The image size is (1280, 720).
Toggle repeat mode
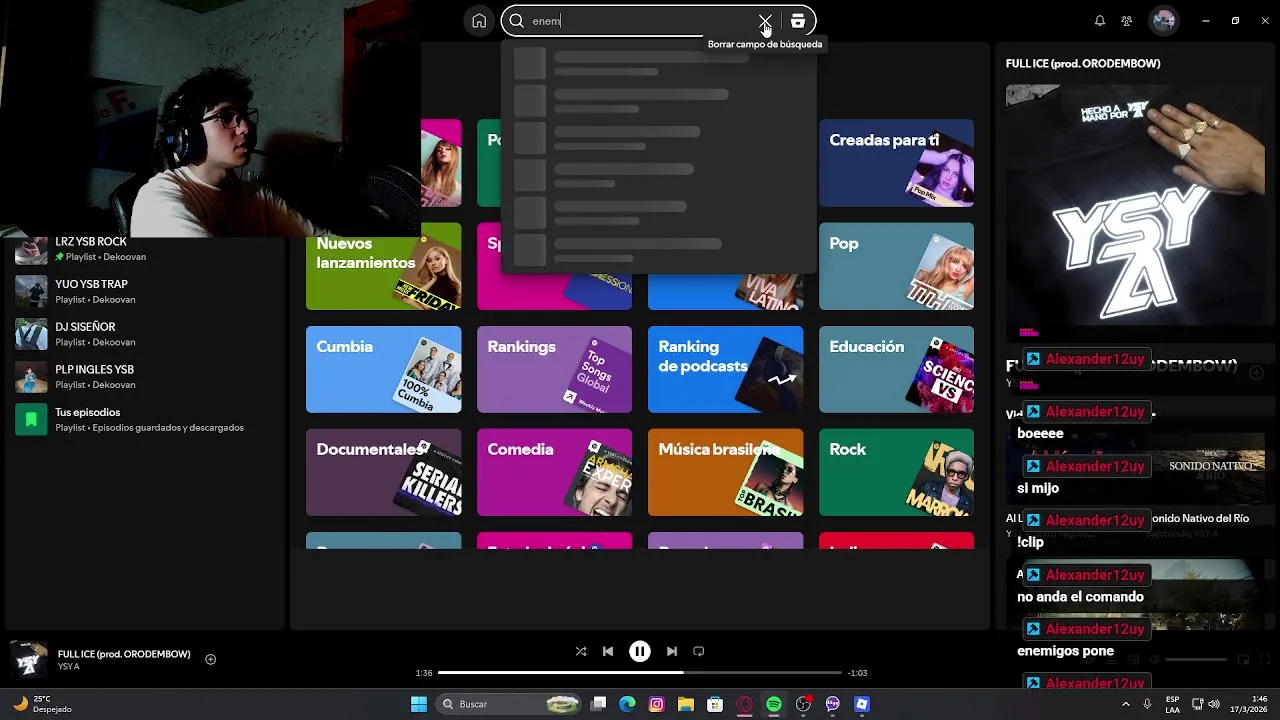699,651
